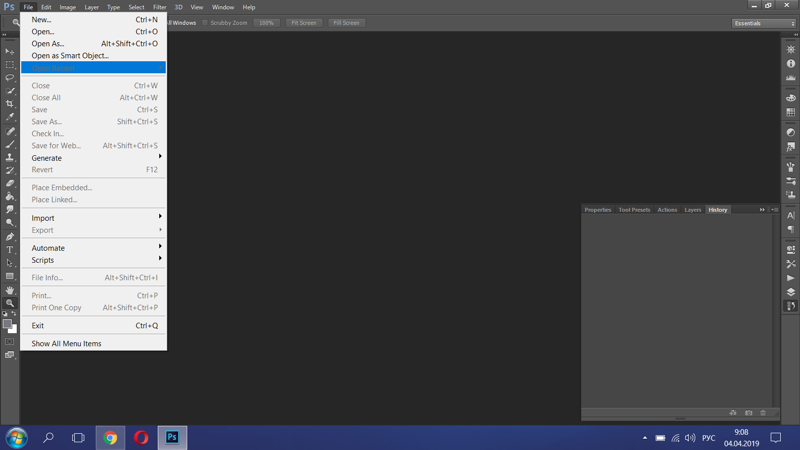
Task: Expand the Open Recent submenu
Action: pos(94,68)
